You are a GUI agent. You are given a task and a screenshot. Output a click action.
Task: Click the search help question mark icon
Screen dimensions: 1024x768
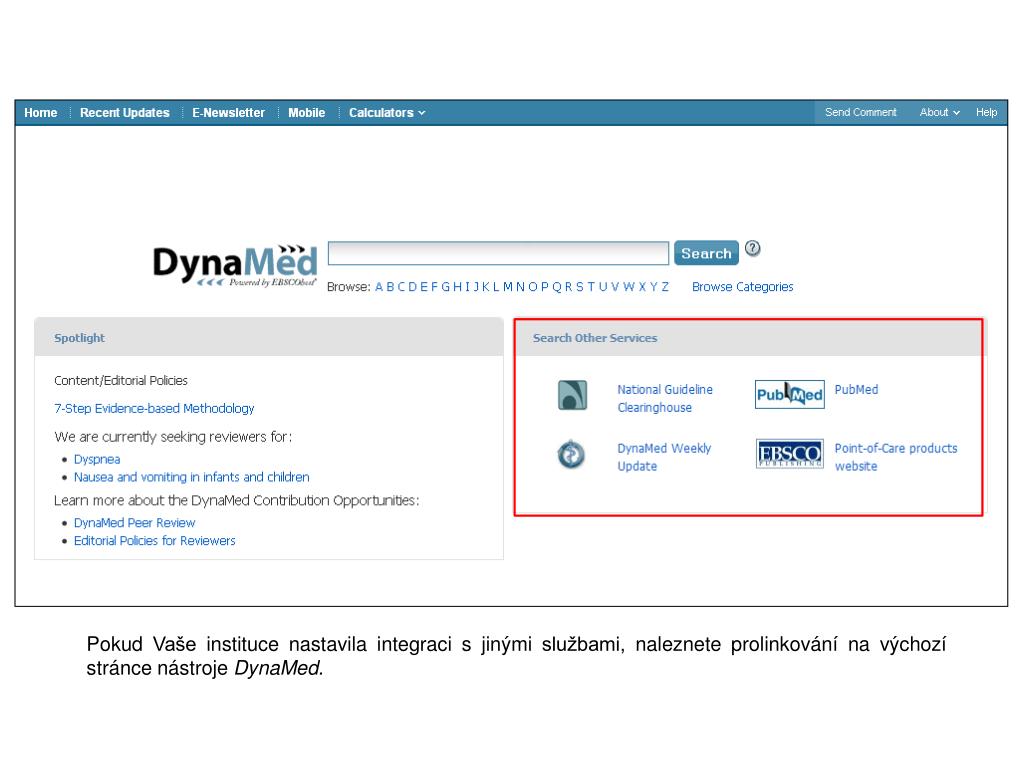pos(752,249)
